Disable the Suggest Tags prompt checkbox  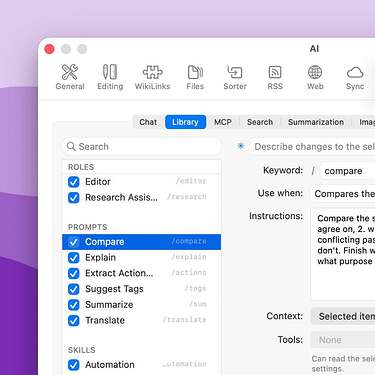(74, 289)
